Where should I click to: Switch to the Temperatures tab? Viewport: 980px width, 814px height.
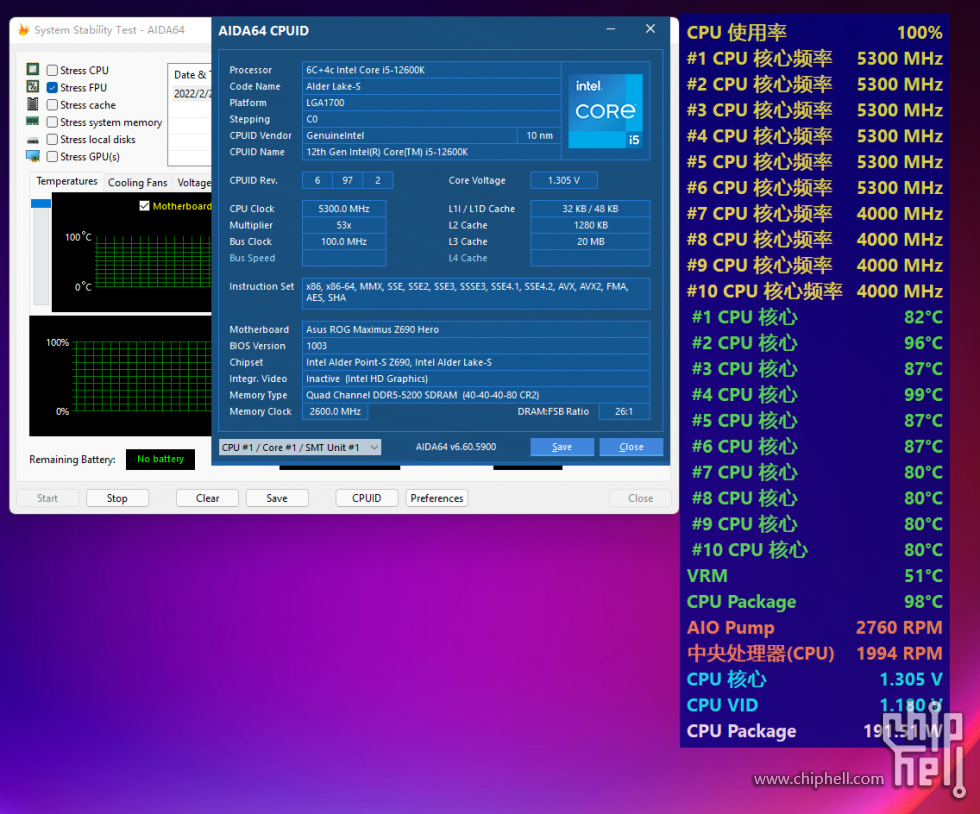[x=67, y=181]
